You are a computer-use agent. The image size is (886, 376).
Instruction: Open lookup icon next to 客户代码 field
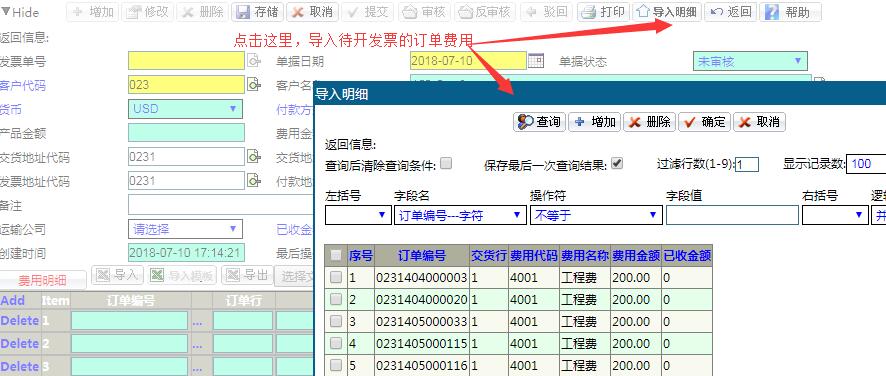254,85
